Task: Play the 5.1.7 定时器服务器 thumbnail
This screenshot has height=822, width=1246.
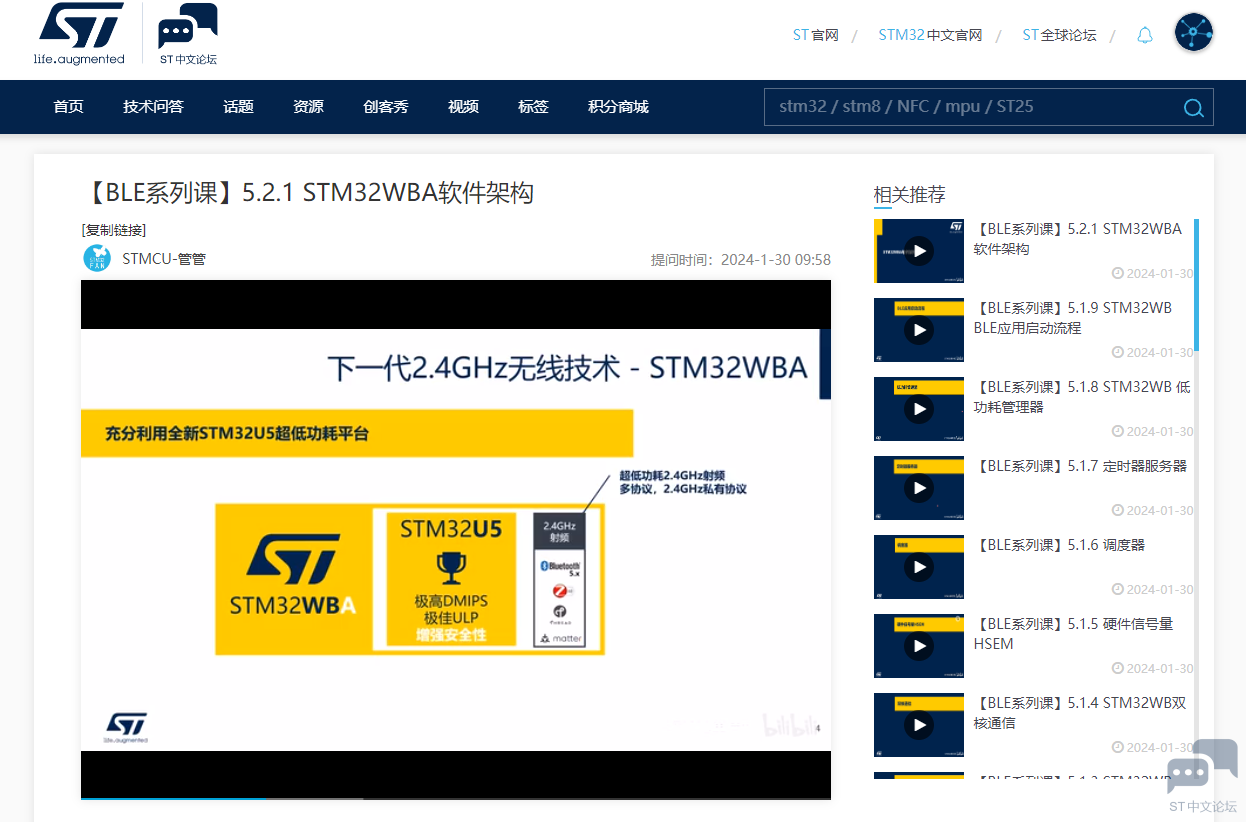Action: point(919,488)
